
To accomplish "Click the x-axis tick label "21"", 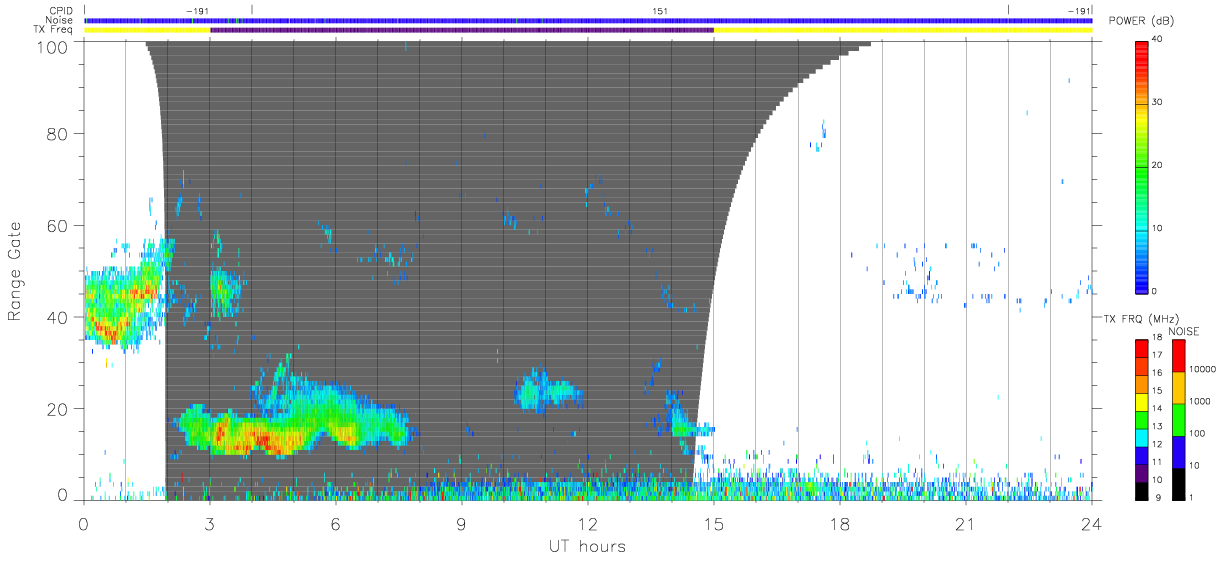I will pyautogui.click(x=966, y=523).
